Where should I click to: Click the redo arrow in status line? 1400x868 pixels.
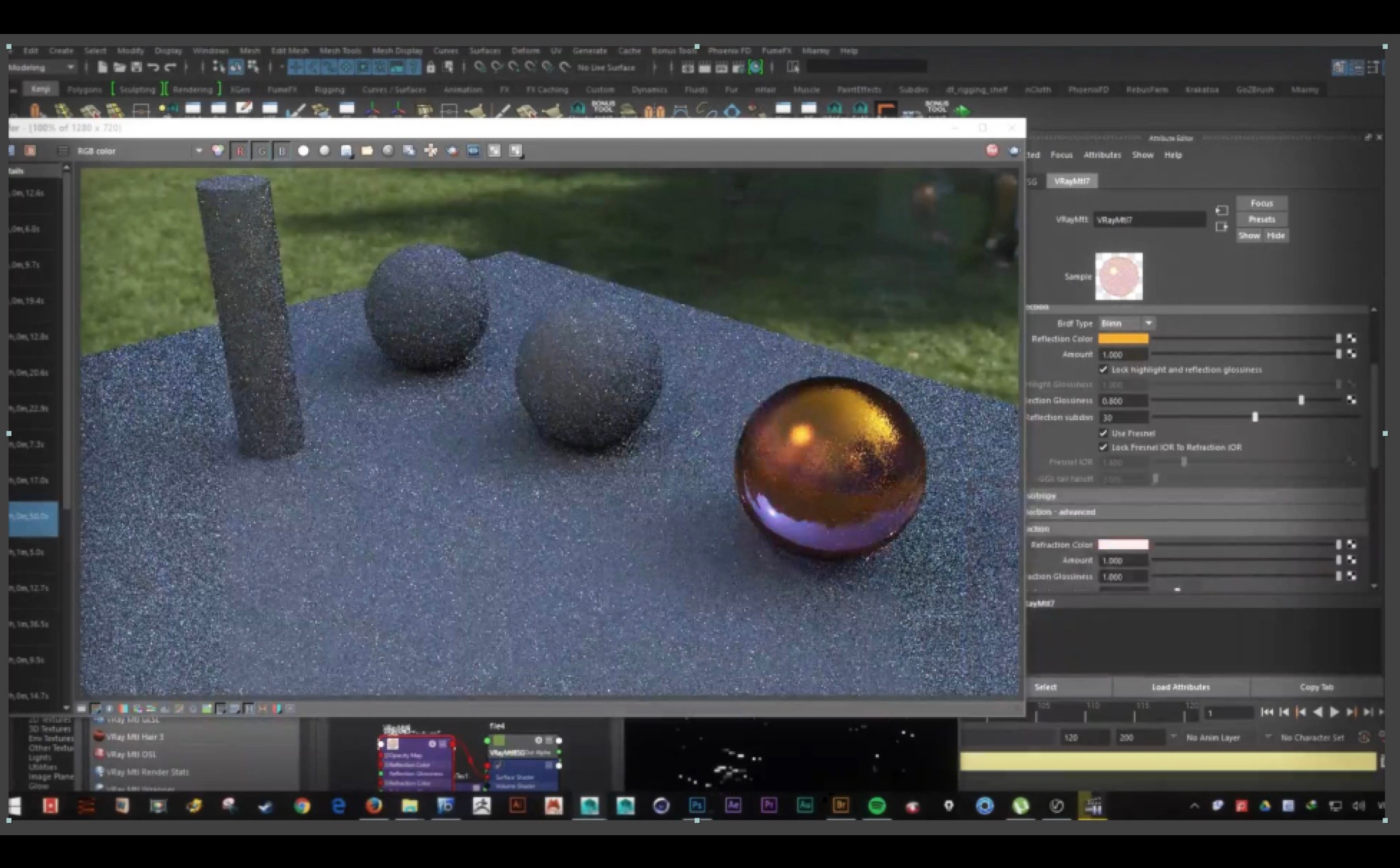tap(171, 67)
